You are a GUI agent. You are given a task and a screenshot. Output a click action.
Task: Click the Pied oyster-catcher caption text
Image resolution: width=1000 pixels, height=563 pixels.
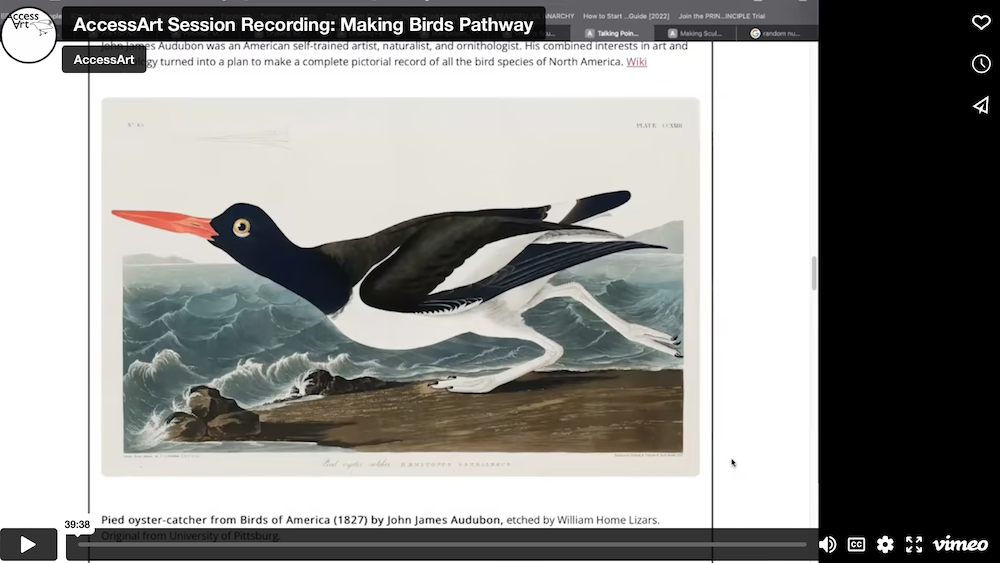(x=380, y=527)
